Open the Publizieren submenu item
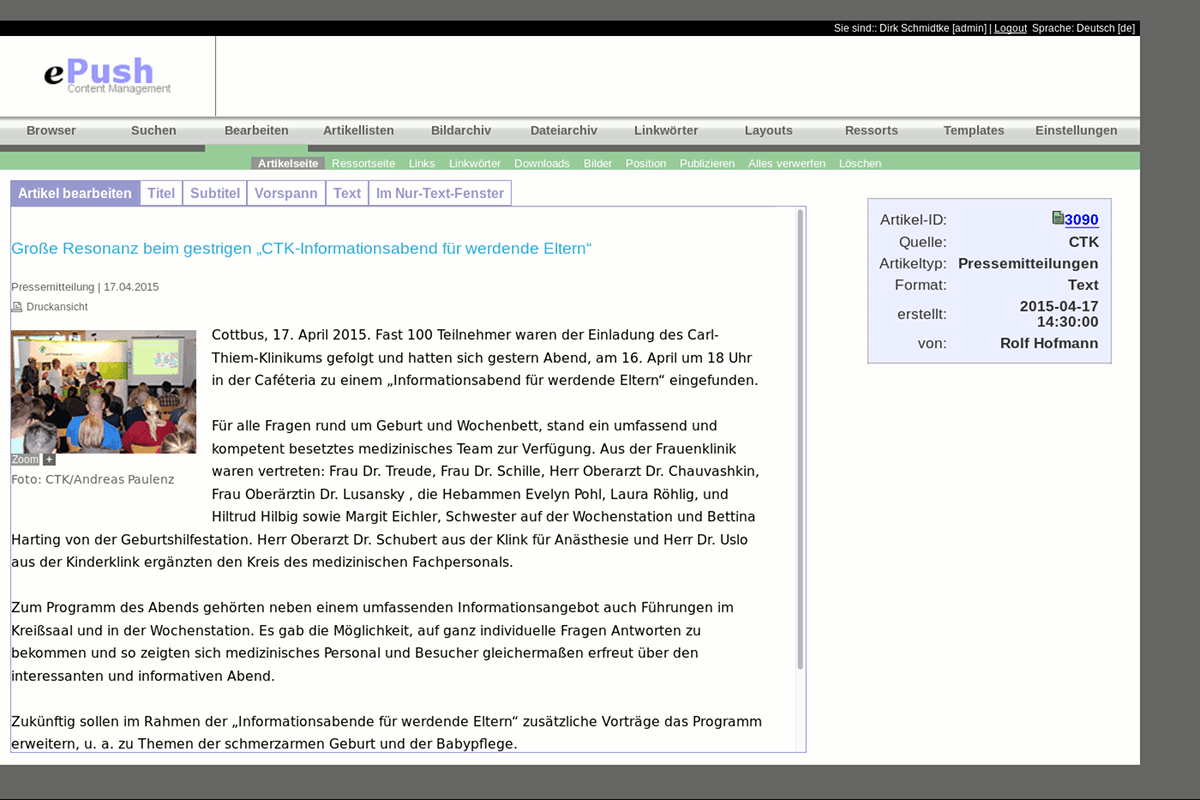The width and height of the screenshot is (1200, 800). [x=707, y=163]
